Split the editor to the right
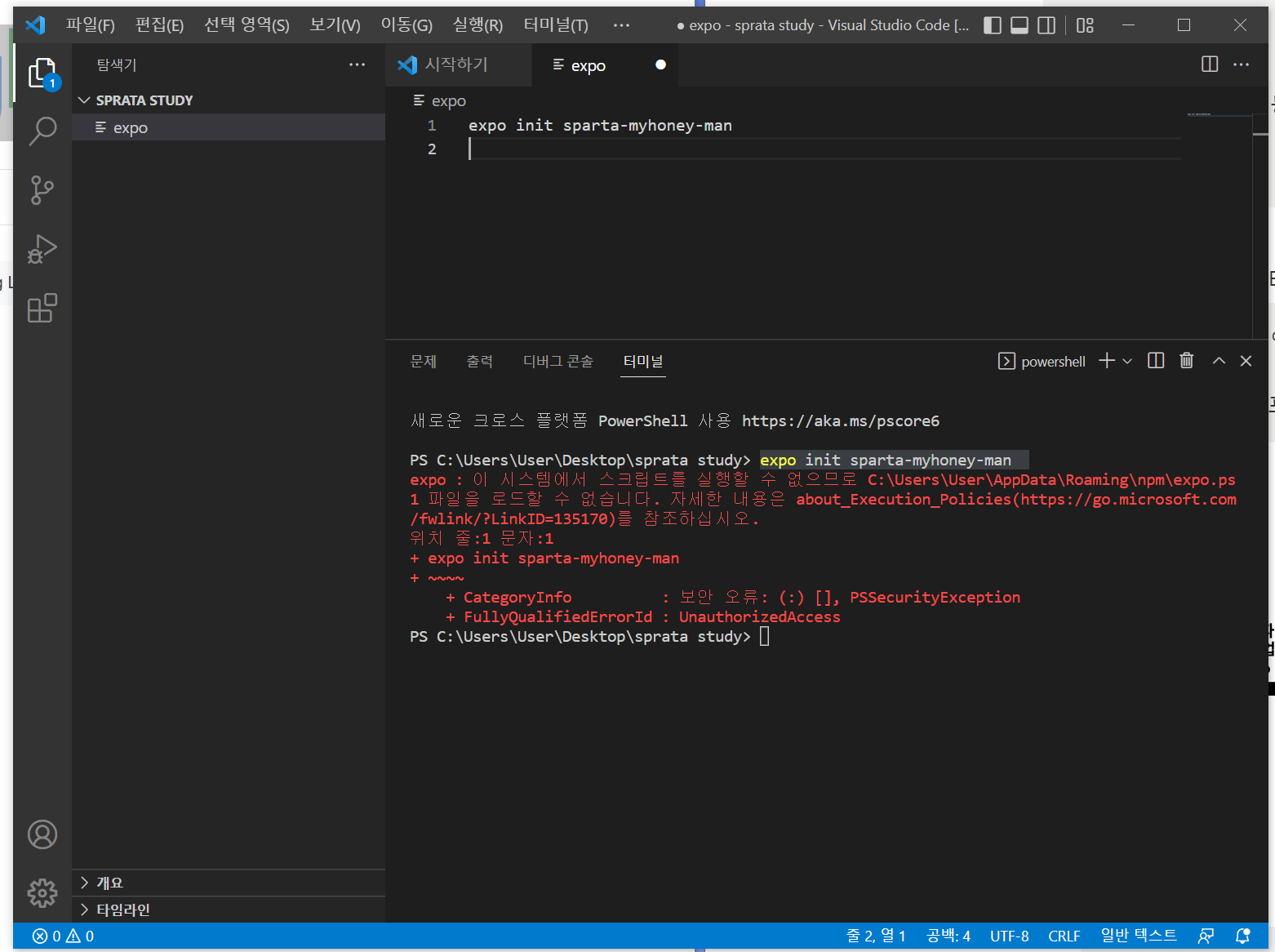This screenshot has width=1275, height=952. click(x=1210, y=65)
